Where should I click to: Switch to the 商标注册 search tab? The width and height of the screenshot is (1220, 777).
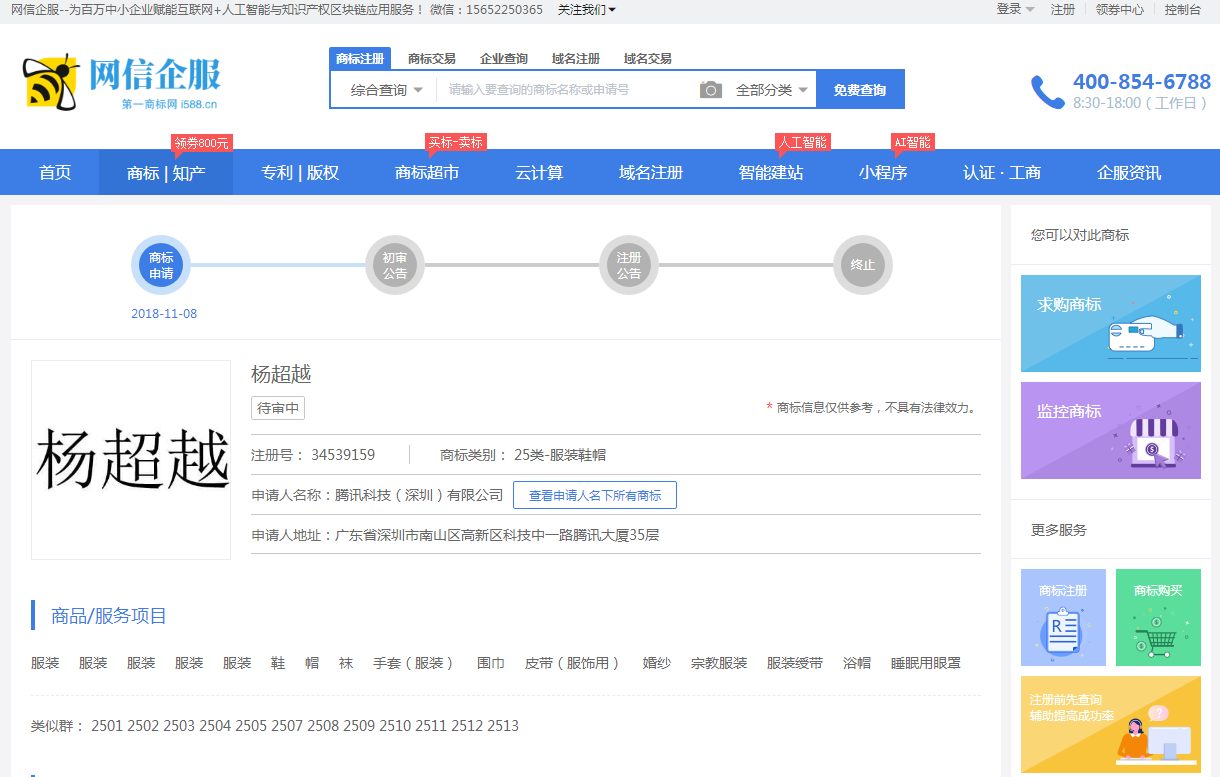[360, 59]
